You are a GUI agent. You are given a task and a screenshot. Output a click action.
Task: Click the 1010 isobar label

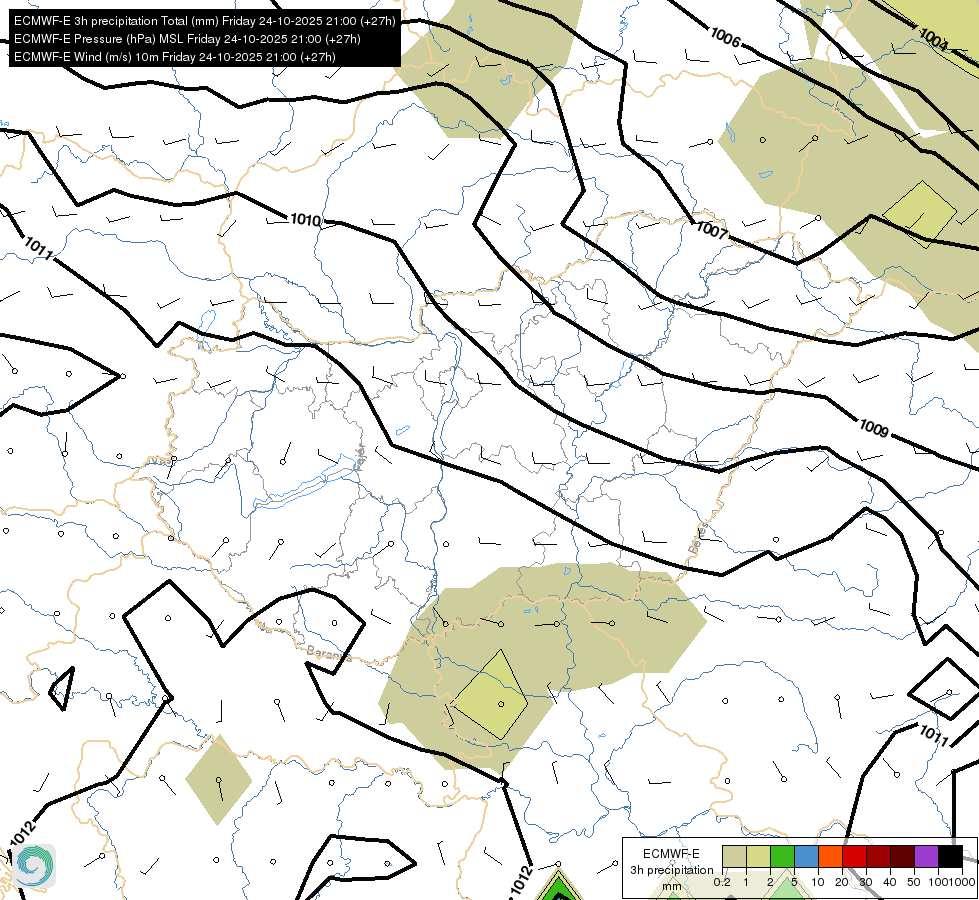[306, 220]
